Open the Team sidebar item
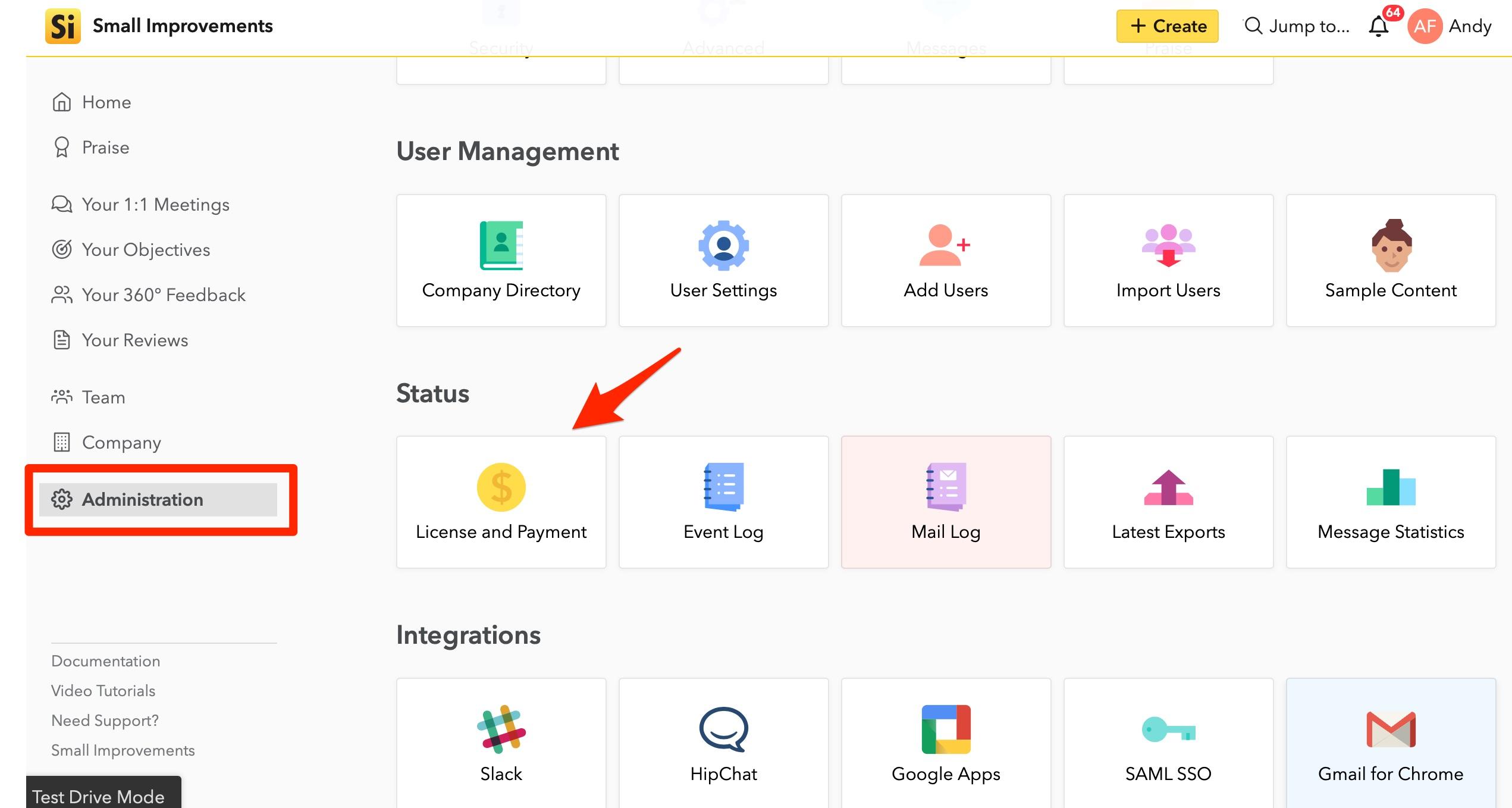Image resolution: width=1512 pixels, height=808 pixels. pos(88,397)
